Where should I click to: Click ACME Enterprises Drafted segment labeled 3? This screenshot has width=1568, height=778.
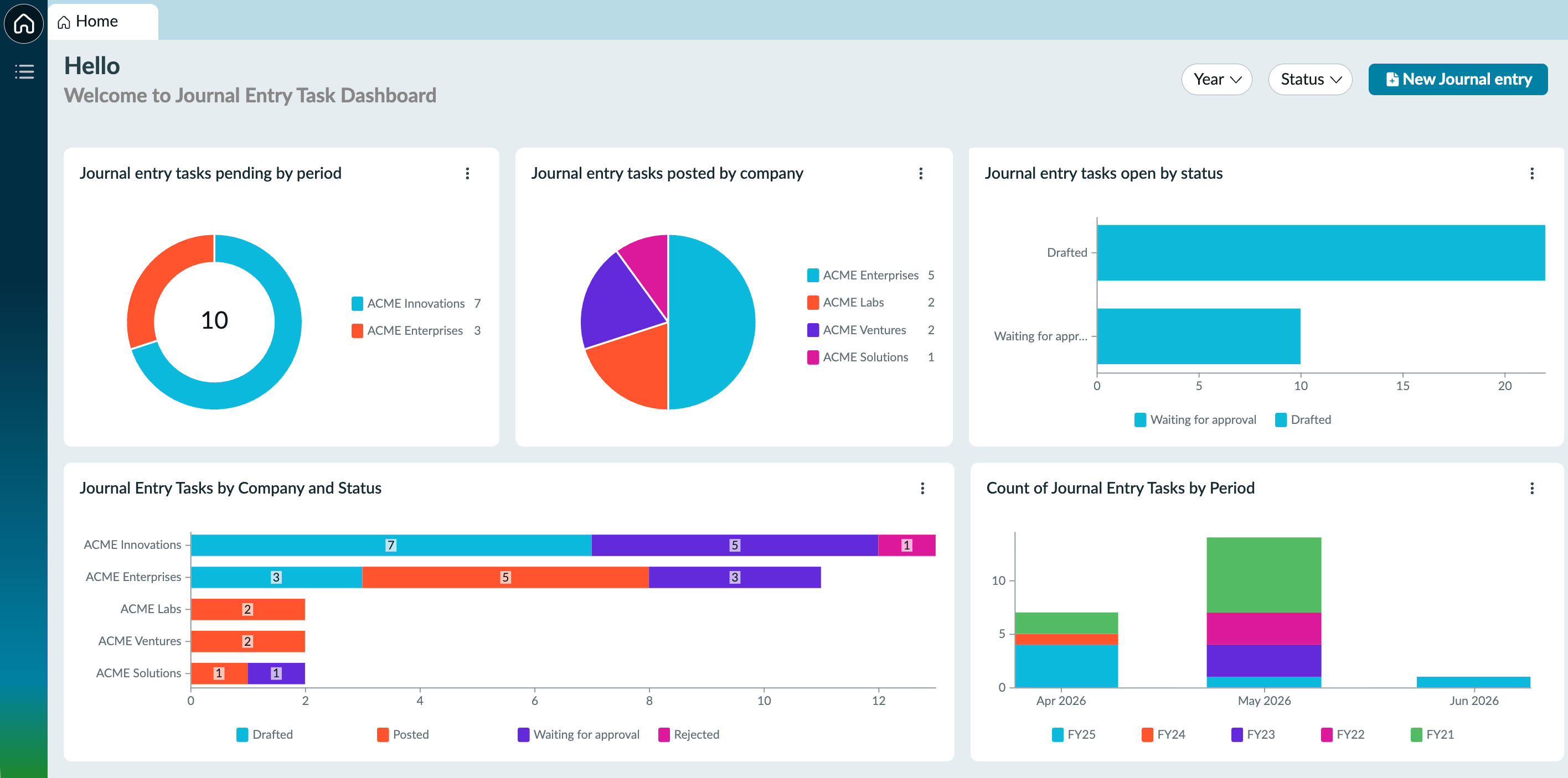276,577
